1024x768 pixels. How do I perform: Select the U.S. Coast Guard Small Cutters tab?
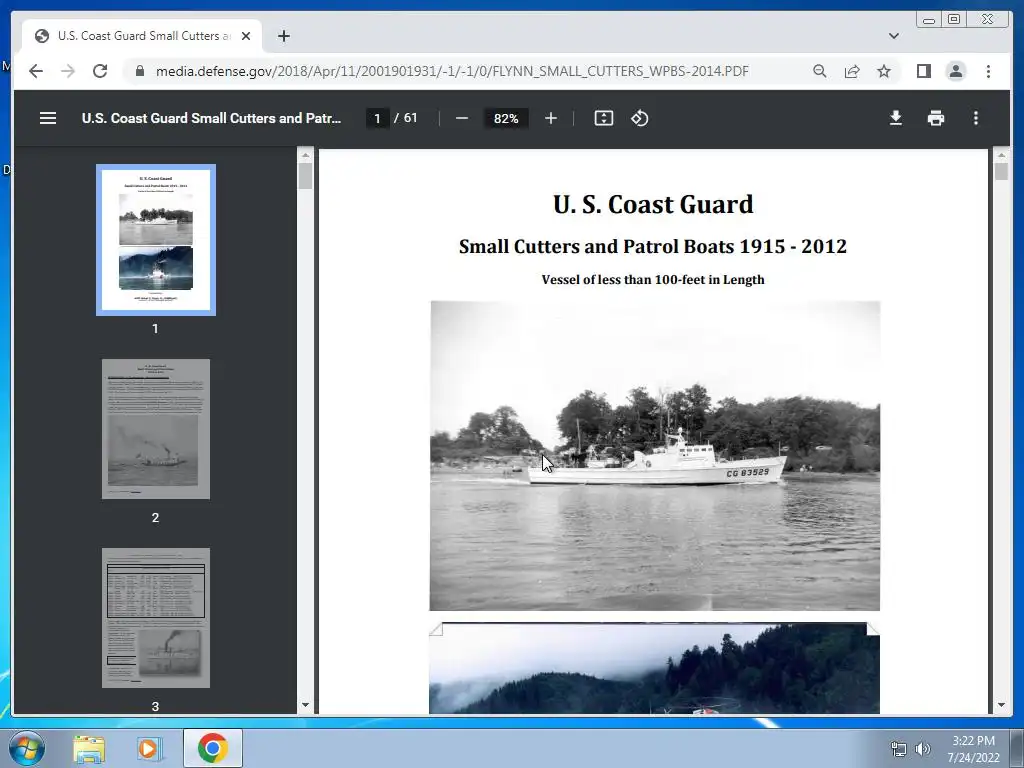tap(142, 36)
